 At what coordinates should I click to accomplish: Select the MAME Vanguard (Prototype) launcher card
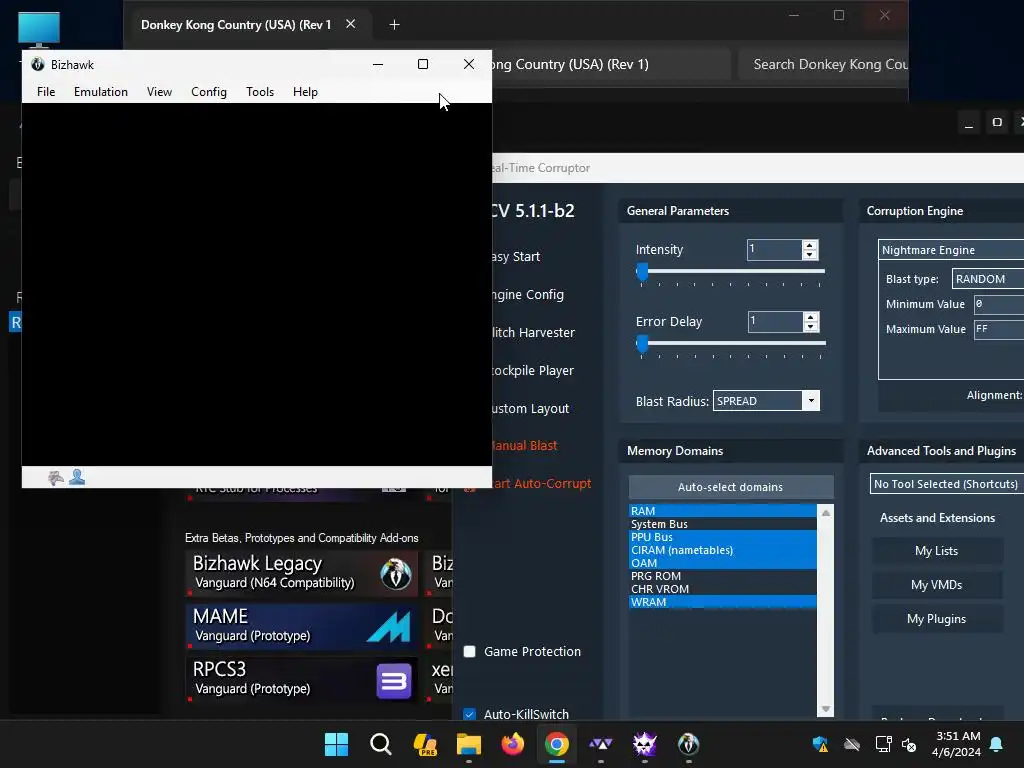point(302,626)
